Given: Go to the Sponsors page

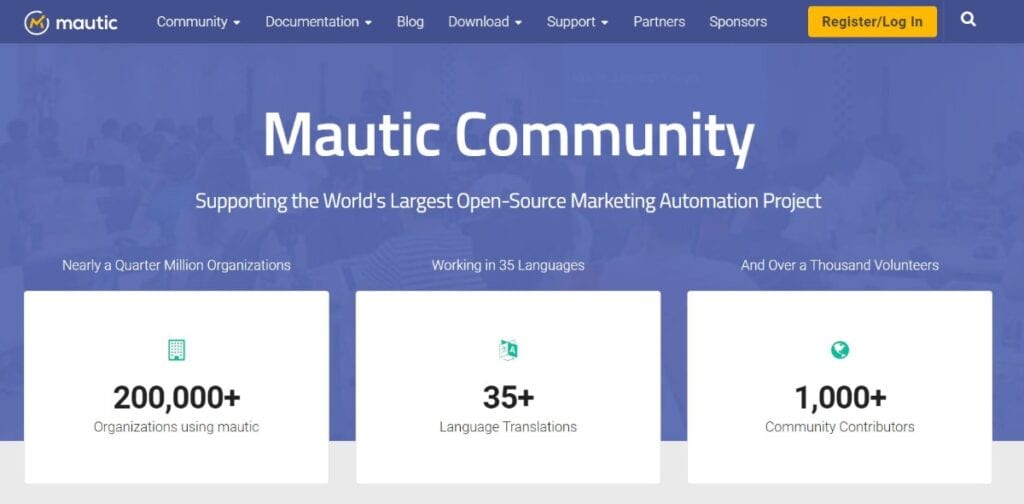Looking at the screenshot, I should (738, 22).
